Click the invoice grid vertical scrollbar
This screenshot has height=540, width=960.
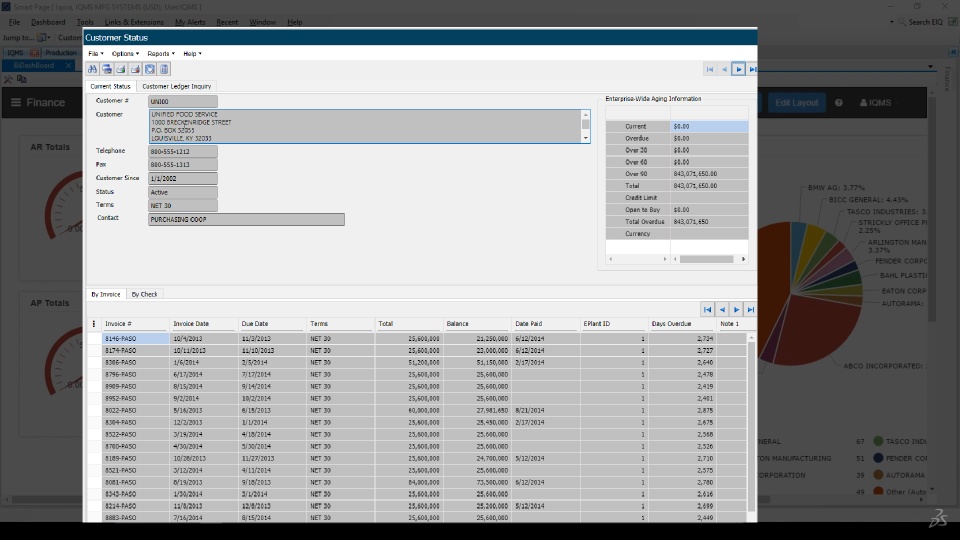pos(751,426)
